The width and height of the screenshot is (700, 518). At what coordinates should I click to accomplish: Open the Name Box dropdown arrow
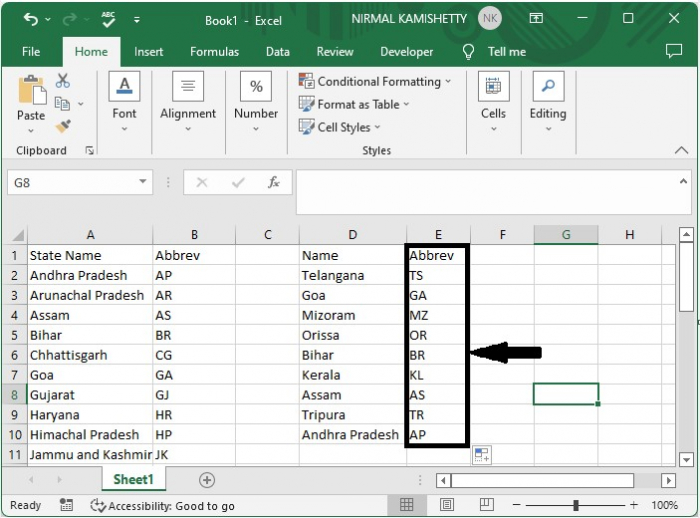[143, 181]
